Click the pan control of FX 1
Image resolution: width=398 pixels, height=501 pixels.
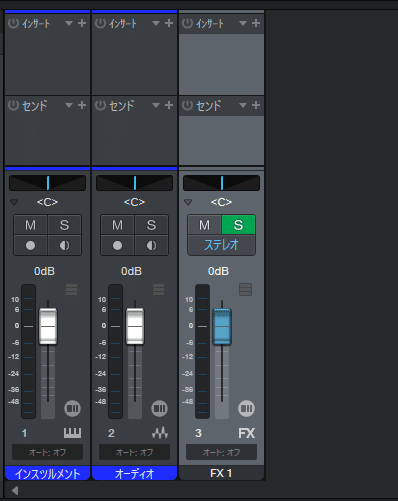click(x=221, y=183)
